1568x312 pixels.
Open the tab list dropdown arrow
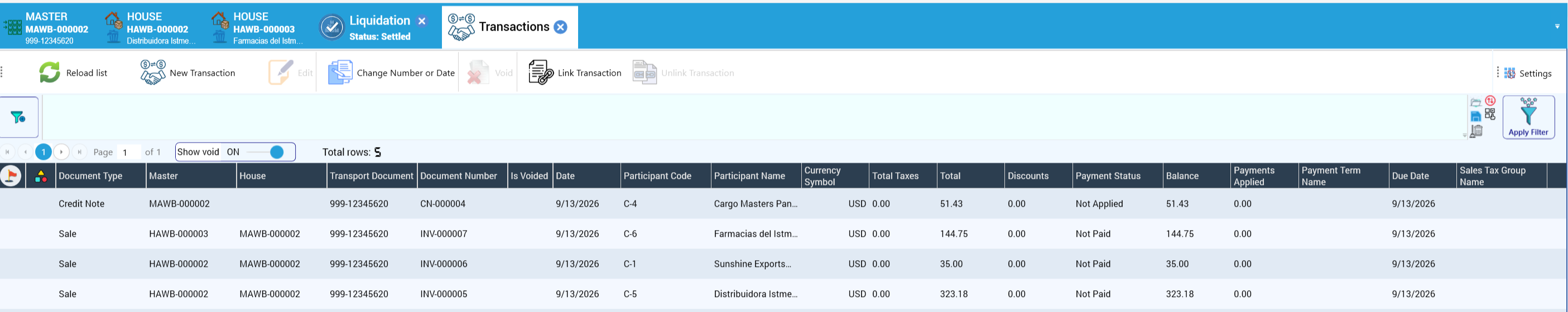1557,26
